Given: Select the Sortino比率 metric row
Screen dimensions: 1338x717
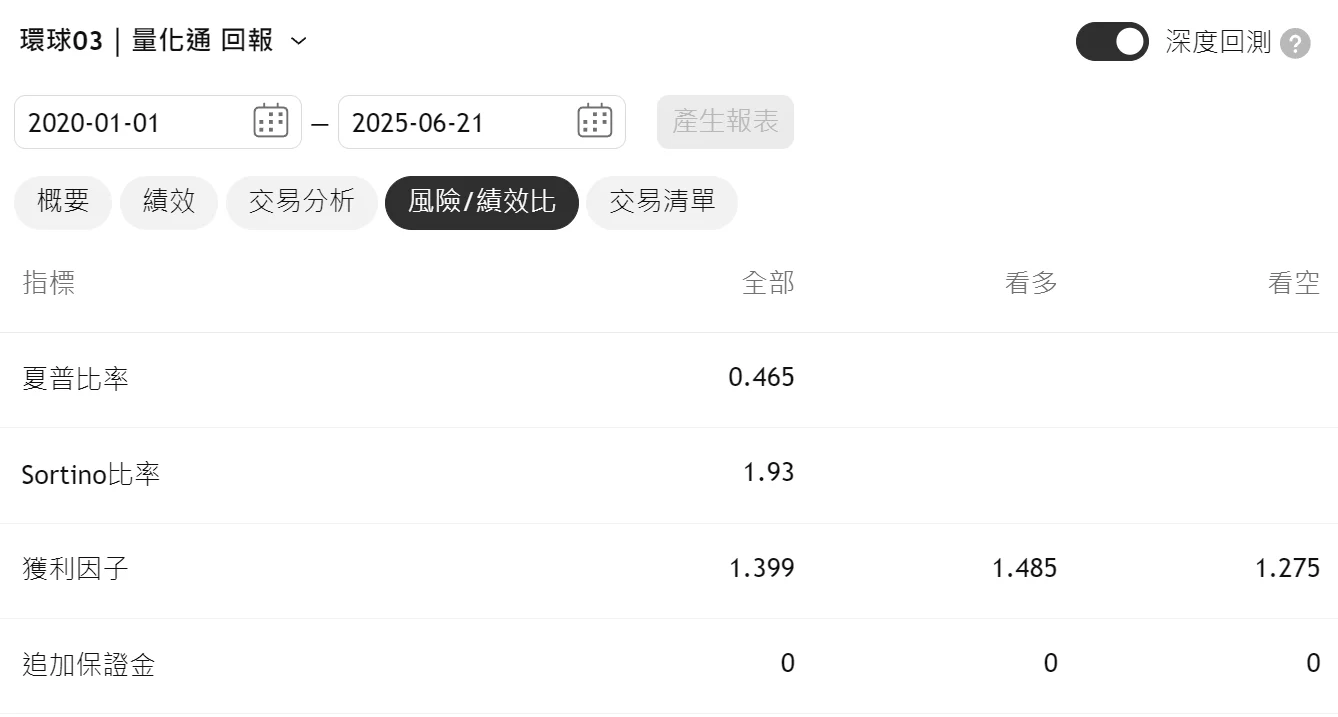Looking at the screenshot, I should pos(669,476).
